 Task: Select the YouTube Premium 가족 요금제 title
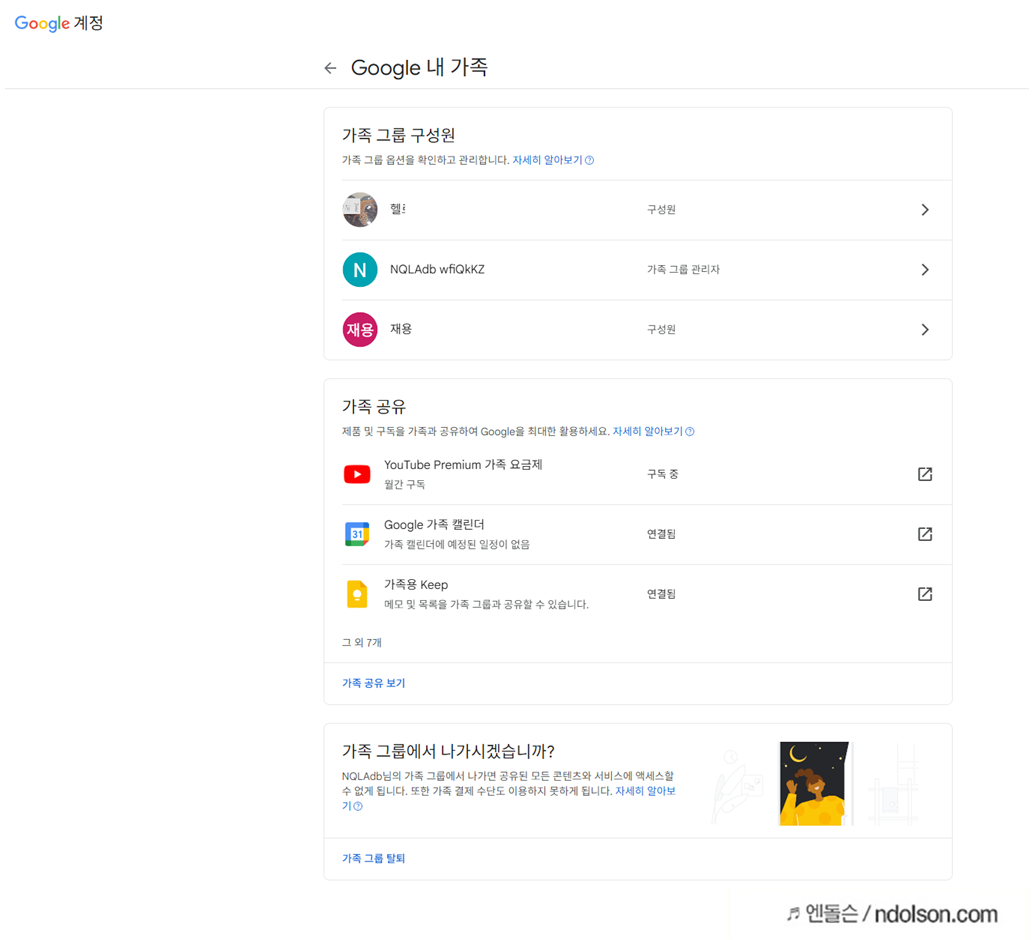coord(463,465)
